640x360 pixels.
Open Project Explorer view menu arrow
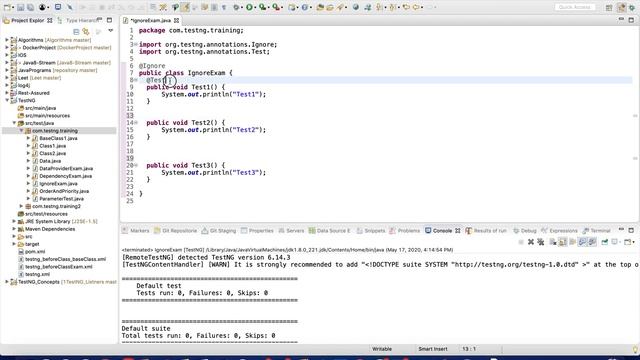pyautogui.click(x=110, y=31)
